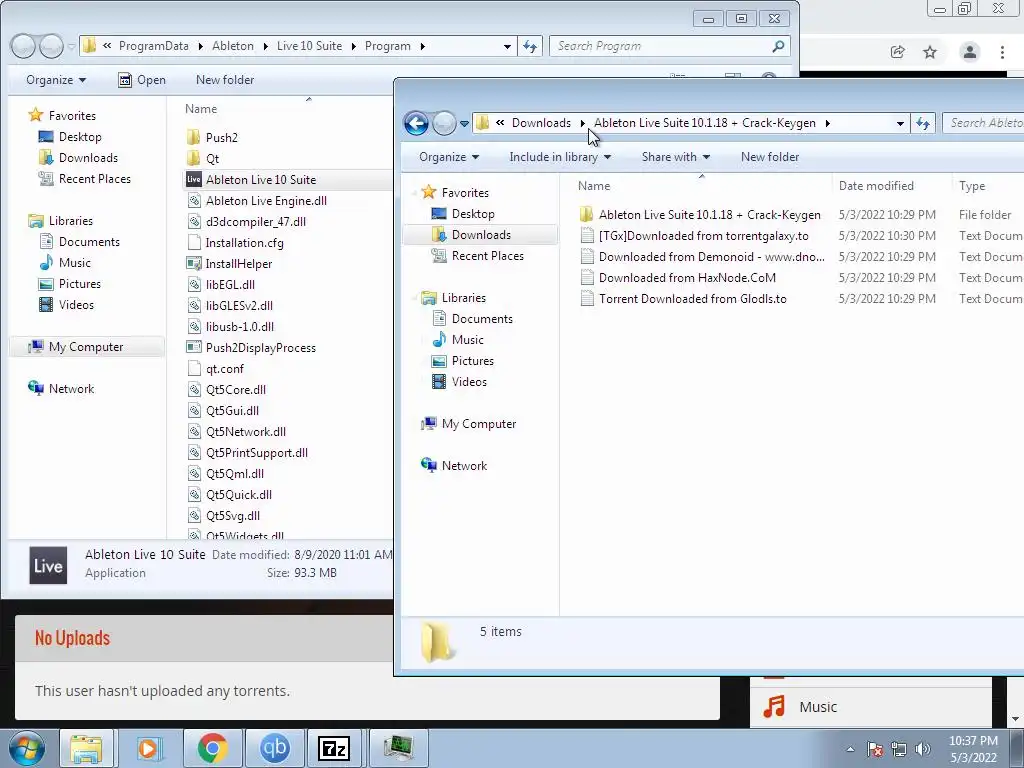1024x768 pixels.
Task: Select Downloads under Favorites in Program window
Action: tap(78, 157)
